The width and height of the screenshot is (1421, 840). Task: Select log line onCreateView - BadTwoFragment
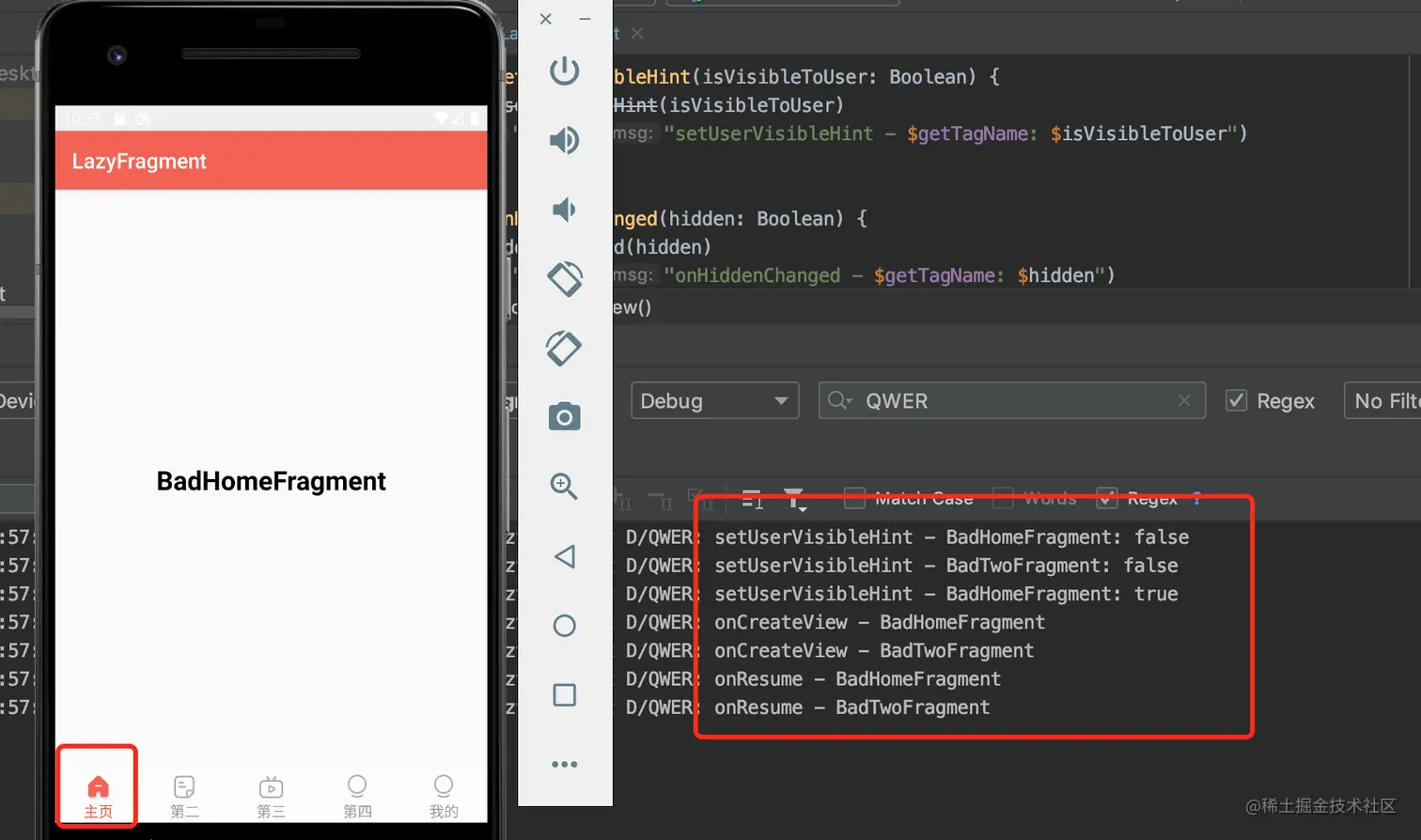click(874, 650)
